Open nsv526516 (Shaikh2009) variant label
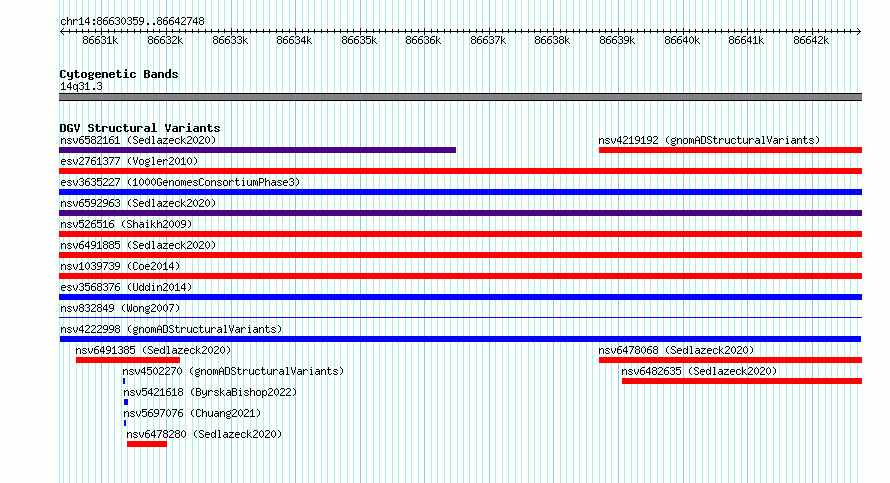Image resolution: width=890 pixels, height=483 pixels. (x=126, y=224)
